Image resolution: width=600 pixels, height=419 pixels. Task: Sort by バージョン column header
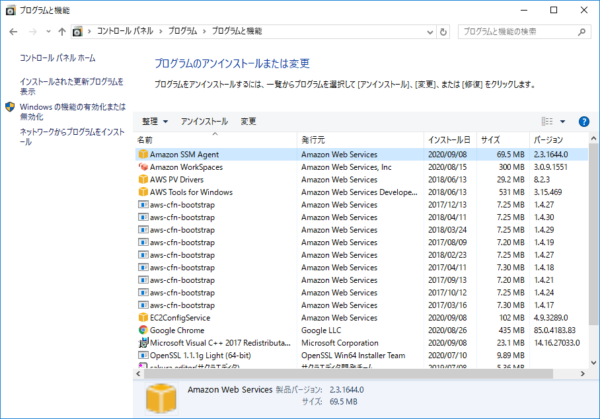tap(559, 140)
